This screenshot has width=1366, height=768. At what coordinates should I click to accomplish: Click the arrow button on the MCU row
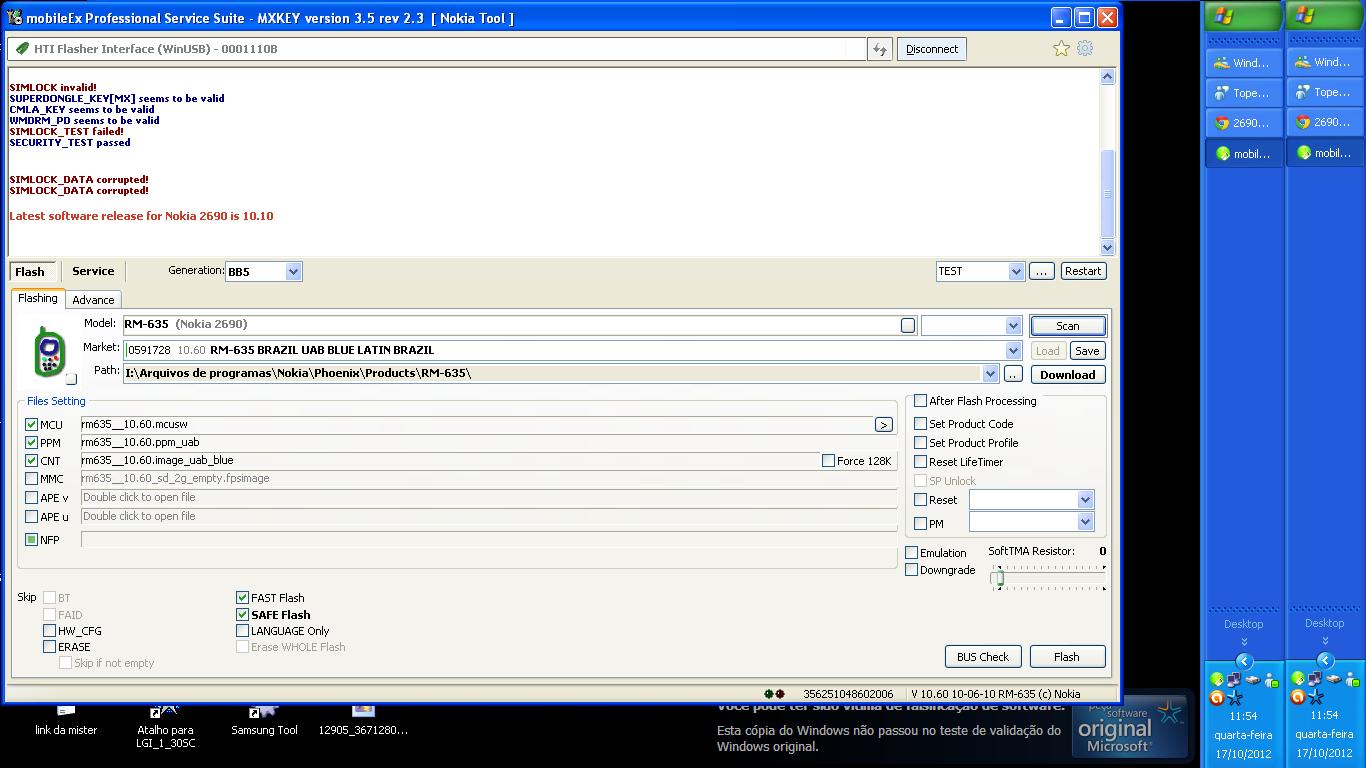883,425
